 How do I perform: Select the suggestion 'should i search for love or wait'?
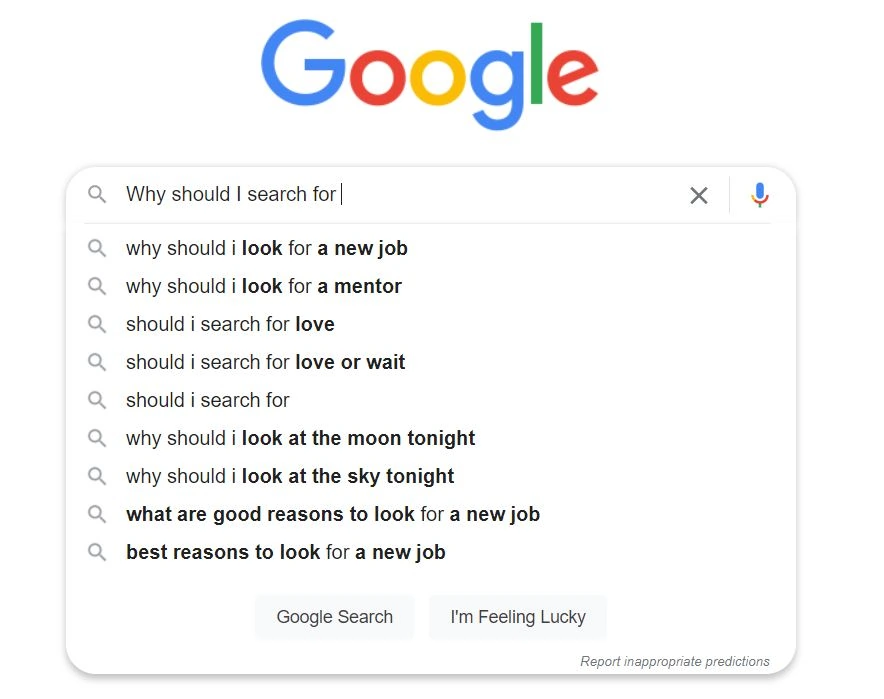tap(265, 362)
